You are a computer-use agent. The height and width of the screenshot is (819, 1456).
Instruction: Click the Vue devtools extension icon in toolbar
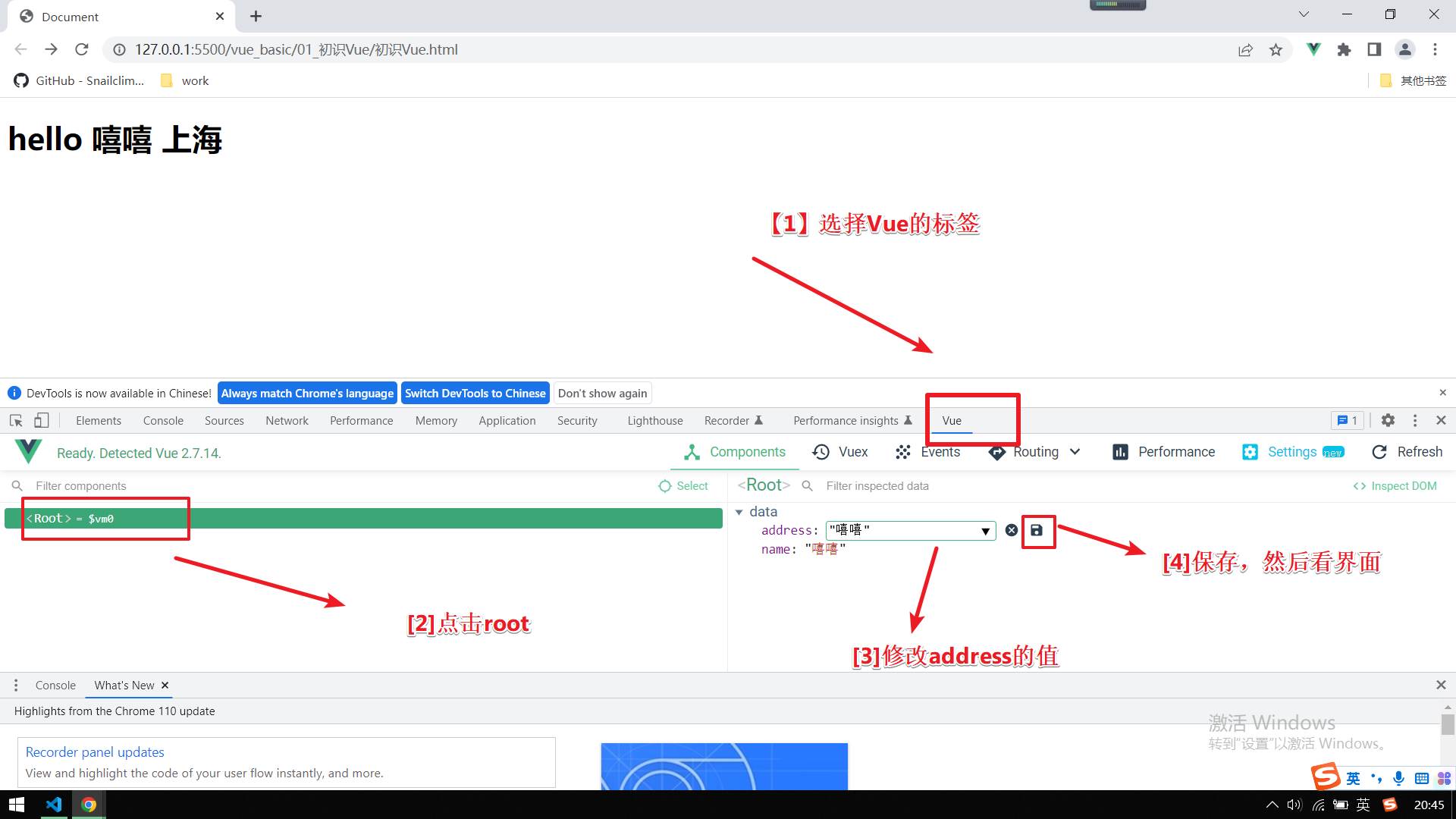[x=1313, y=49]
